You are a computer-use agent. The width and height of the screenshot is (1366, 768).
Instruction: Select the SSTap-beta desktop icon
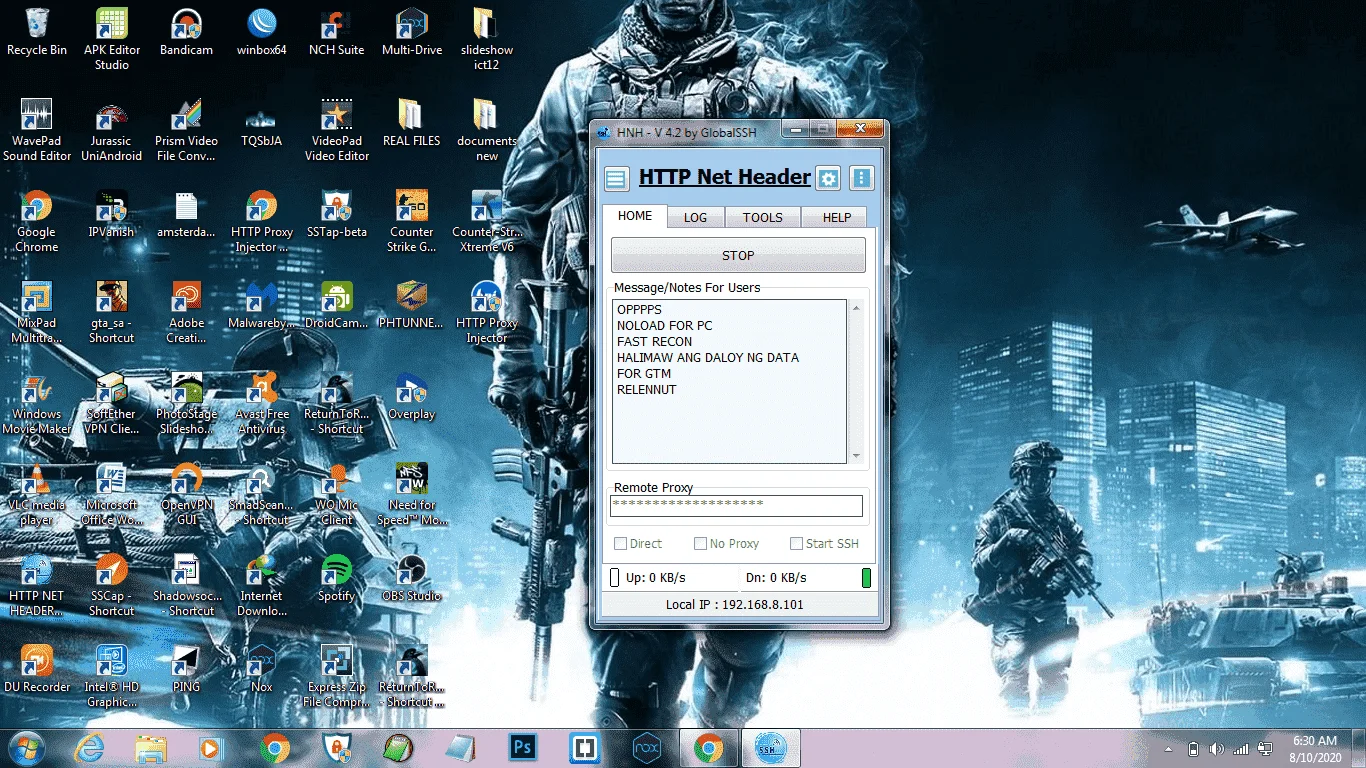[337, 215]
